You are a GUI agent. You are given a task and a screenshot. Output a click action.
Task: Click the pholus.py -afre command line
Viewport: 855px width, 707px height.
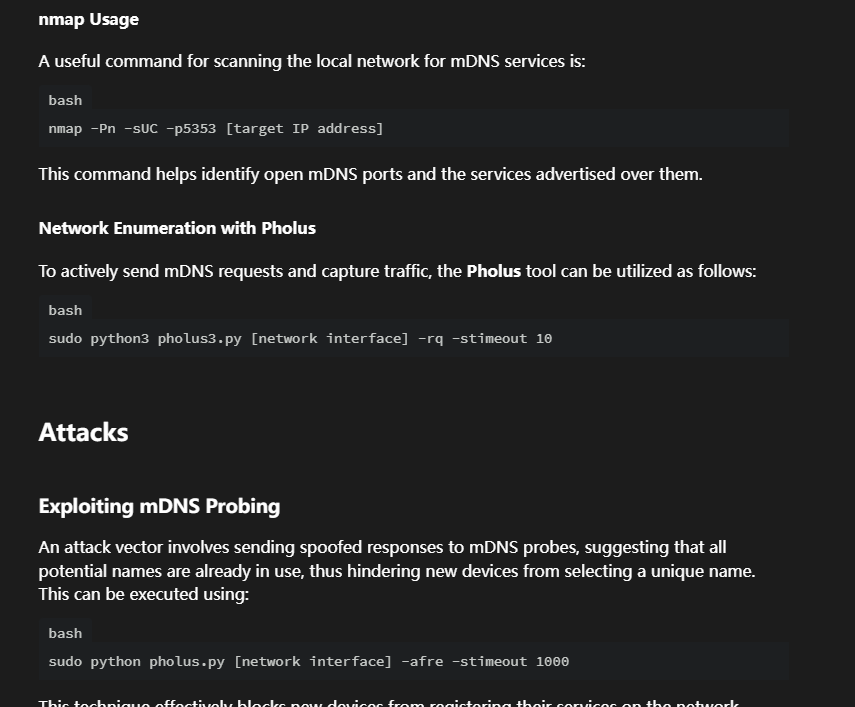coord(308,661)
